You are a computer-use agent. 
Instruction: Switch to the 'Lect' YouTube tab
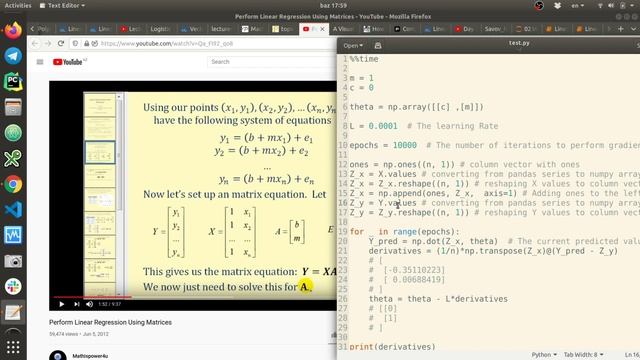(130, 29)
